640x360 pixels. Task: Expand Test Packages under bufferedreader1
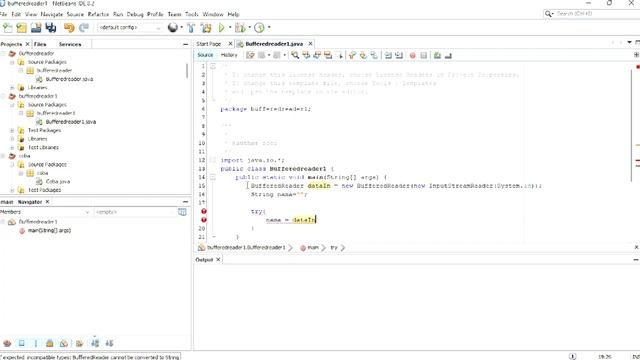point(12,131)
